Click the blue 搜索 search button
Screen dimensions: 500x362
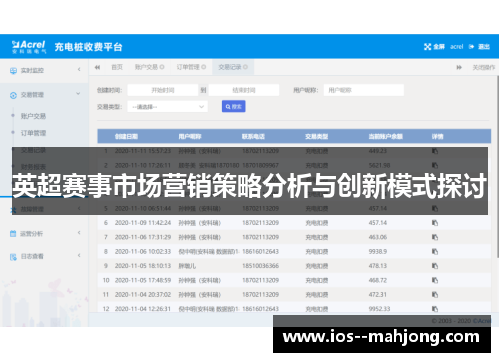[x=234, y=107]
